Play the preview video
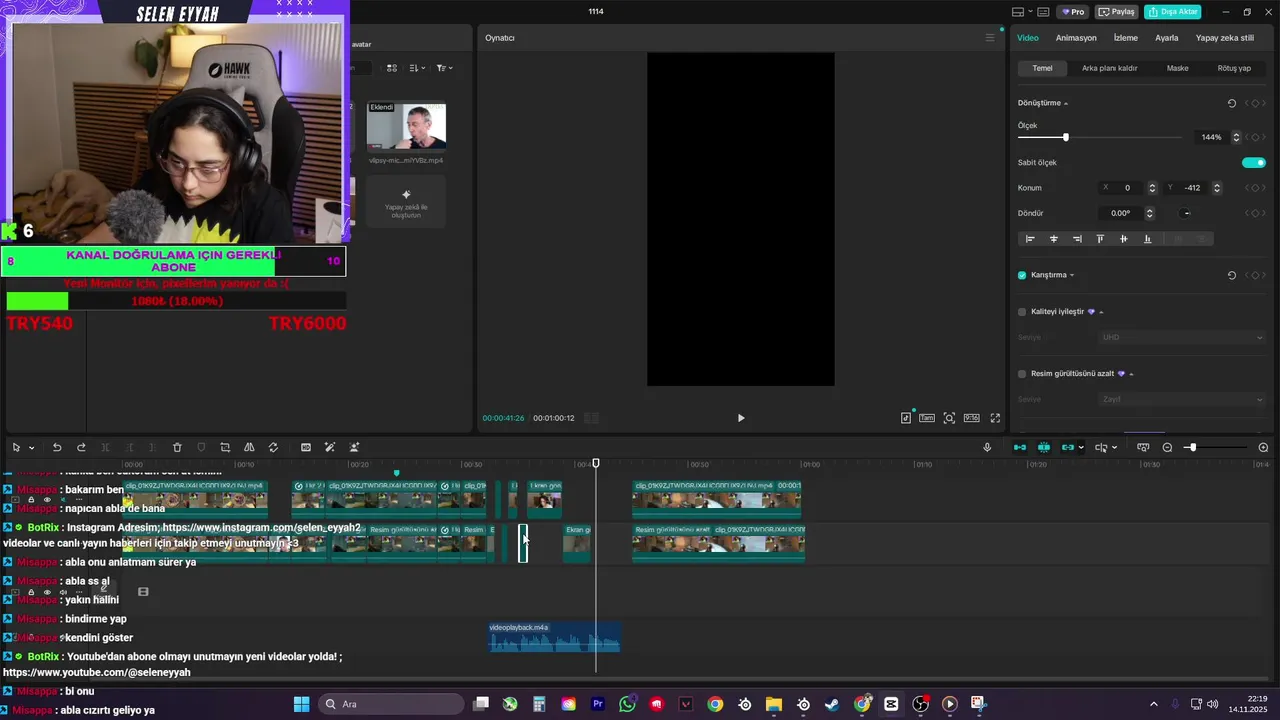 pos(741,418)
